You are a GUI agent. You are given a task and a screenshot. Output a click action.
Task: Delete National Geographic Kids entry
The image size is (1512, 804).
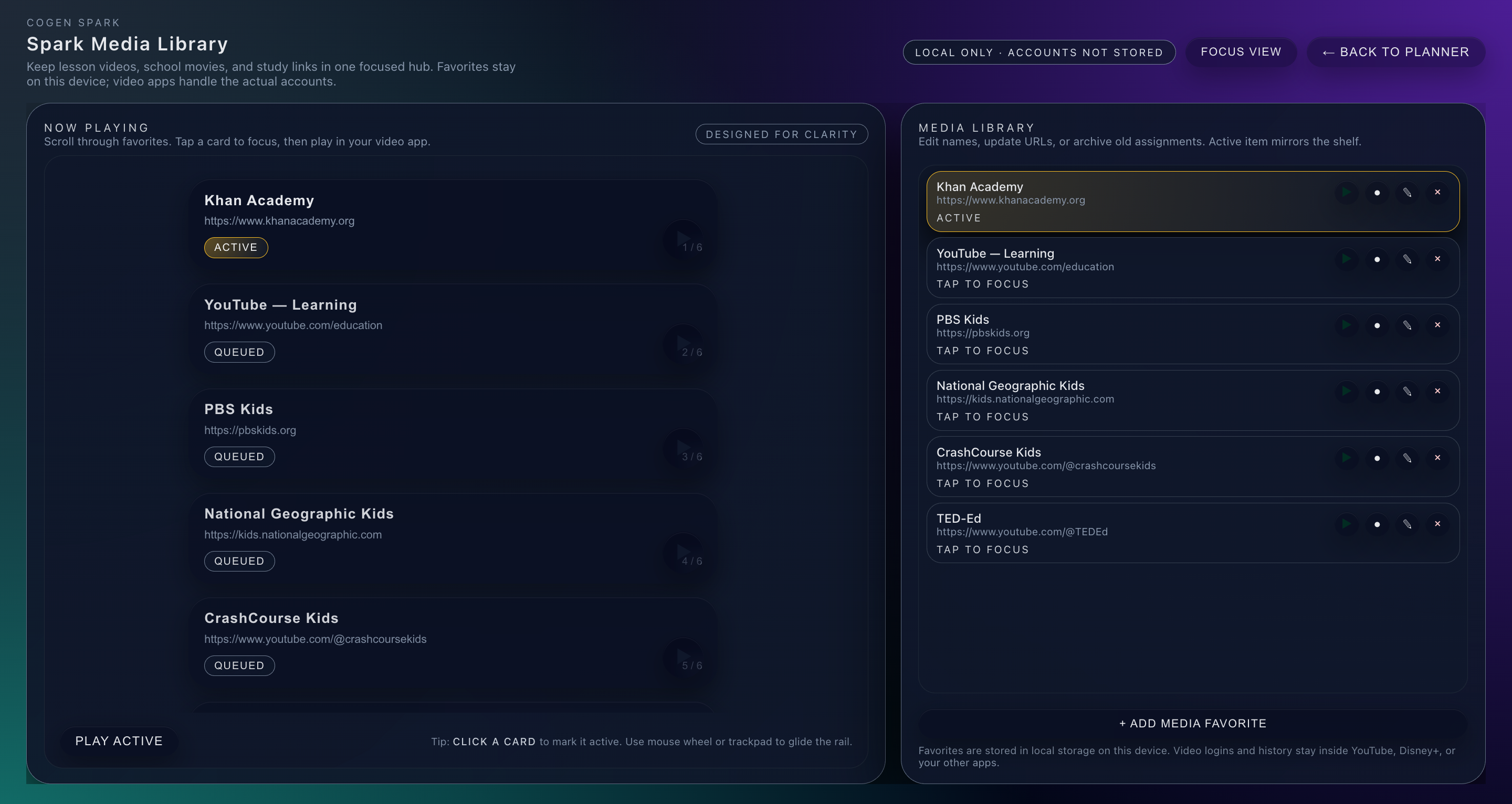tap(1437, 392)
